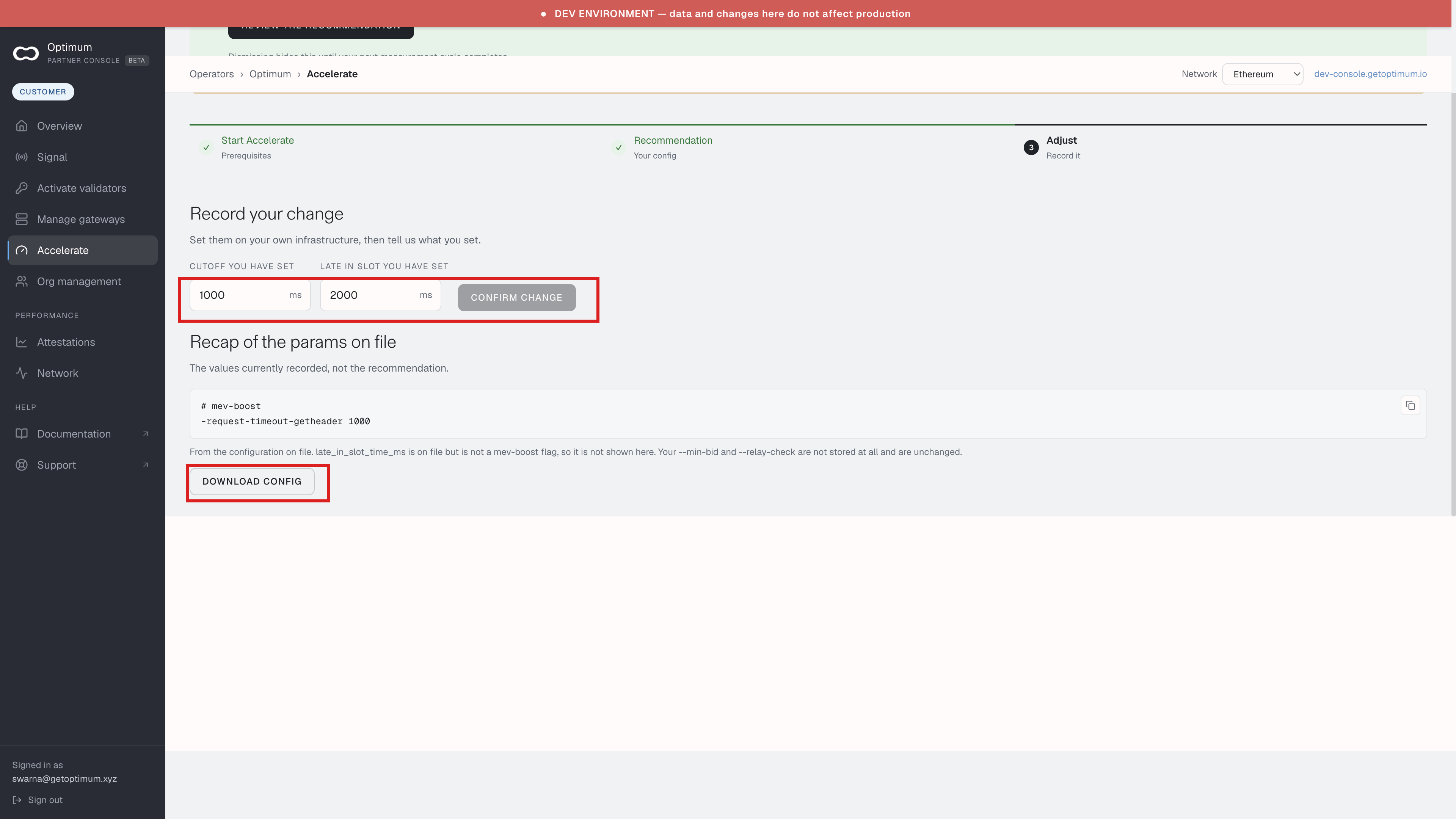Open the dev-console.getoptimum.io link
Screen dimensions: 1456x819
(1370, 74)
